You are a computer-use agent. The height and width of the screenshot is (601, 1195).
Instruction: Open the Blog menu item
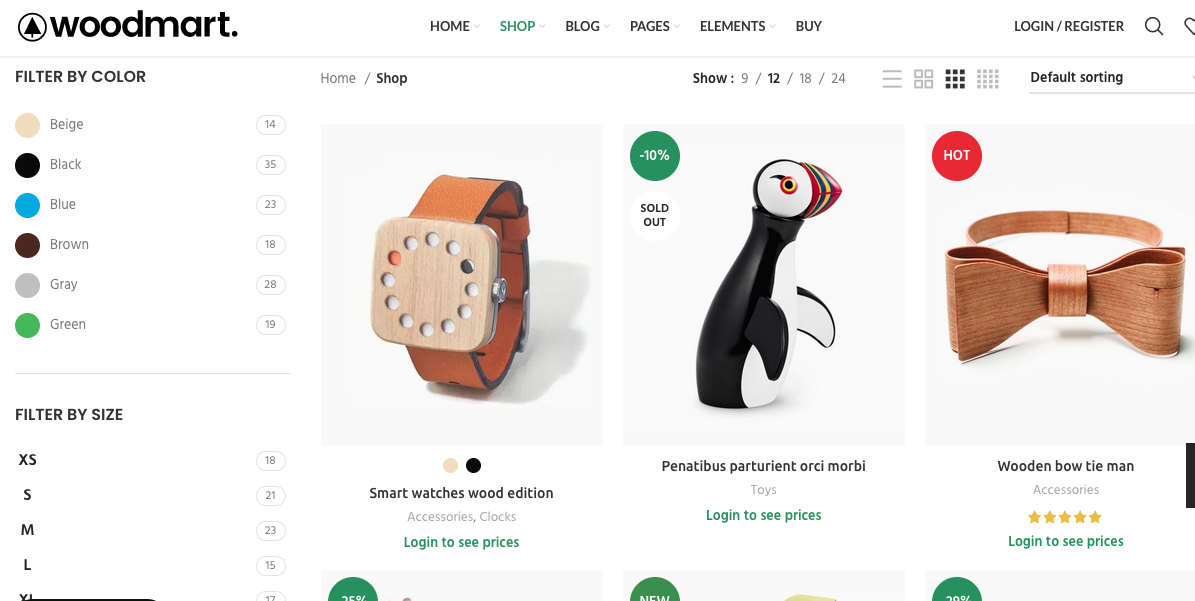[582, 27]
